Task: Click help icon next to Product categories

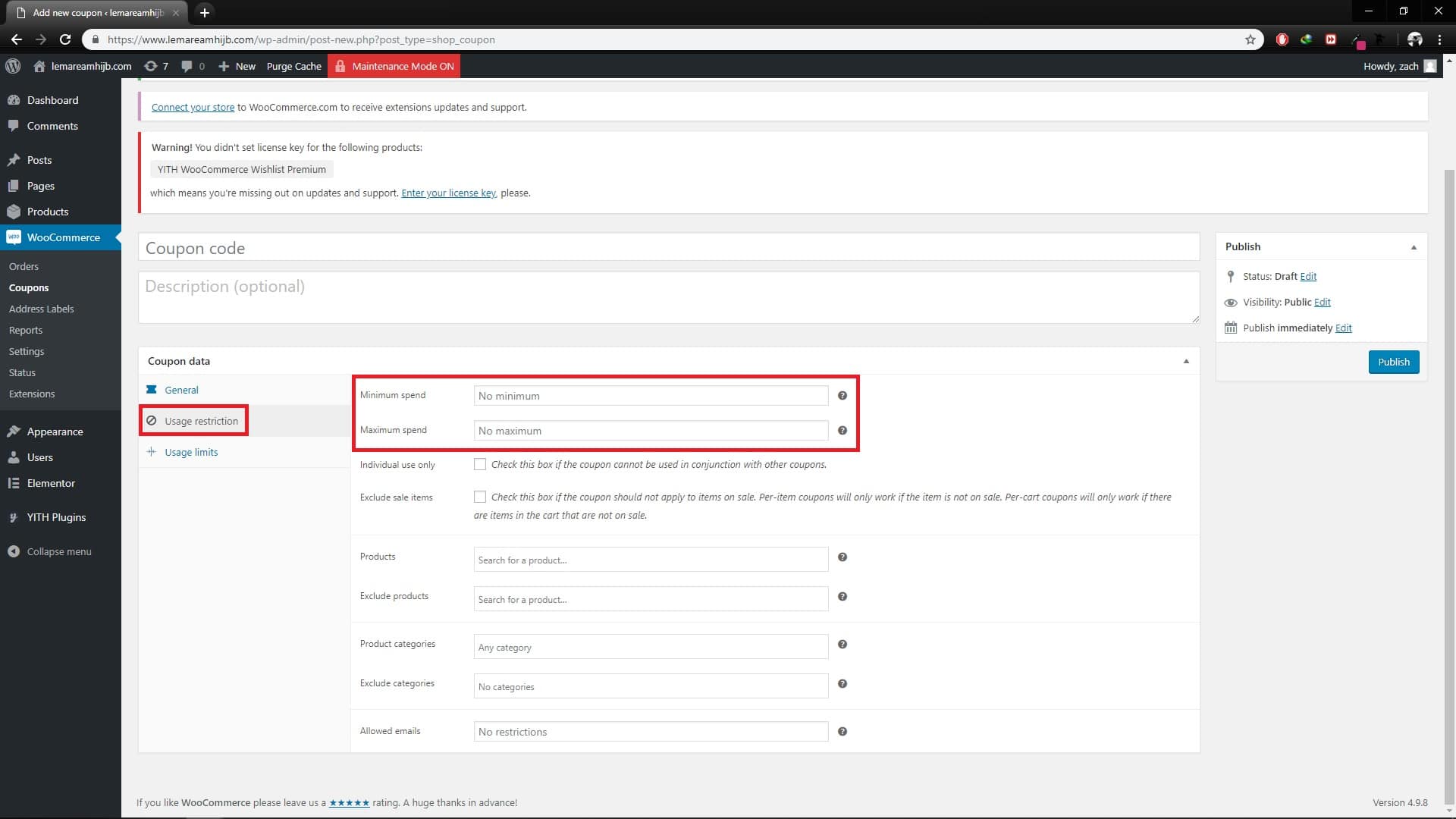Action: 842,644
